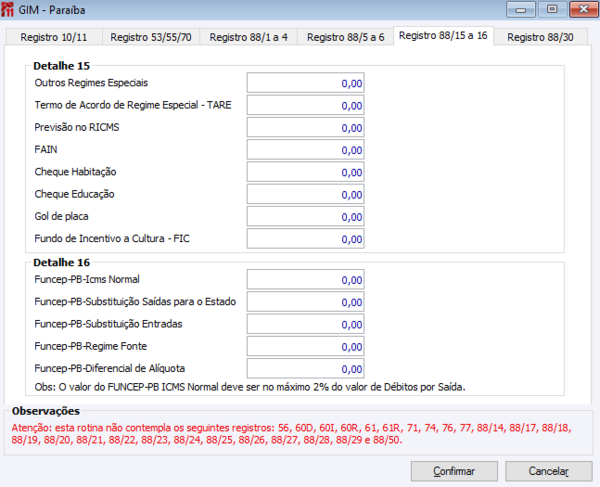The height and width of the screenshot is (487, 600).
Task: Close the GIM - Paraíba window
Action: pos(584,10)
